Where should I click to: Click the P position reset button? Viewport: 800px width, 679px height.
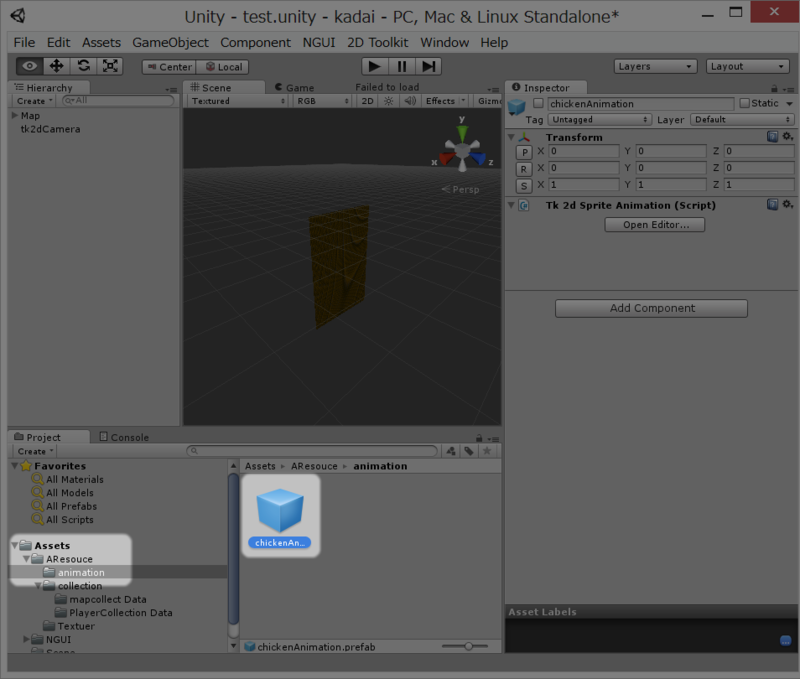(x=524, y=152)
